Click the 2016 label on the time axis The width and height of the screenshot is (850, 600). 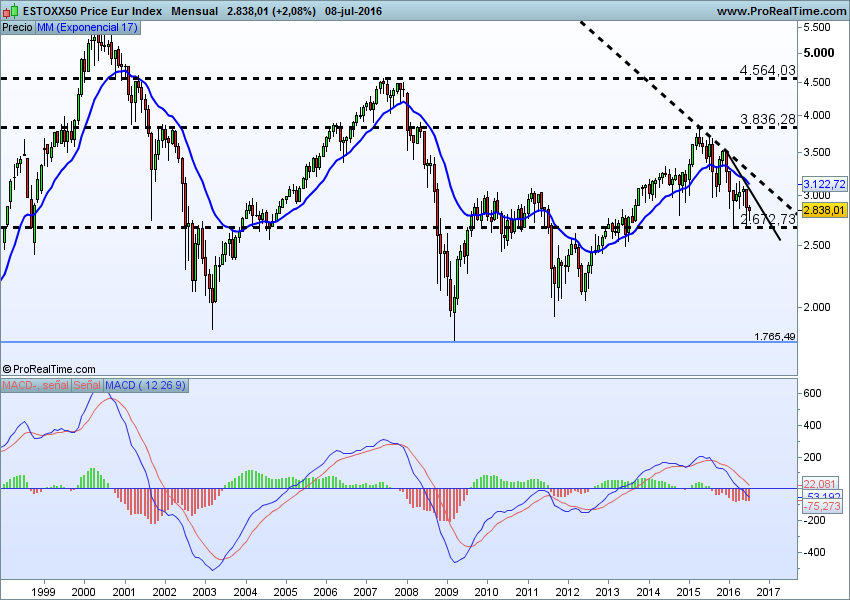tap(727, 592)
